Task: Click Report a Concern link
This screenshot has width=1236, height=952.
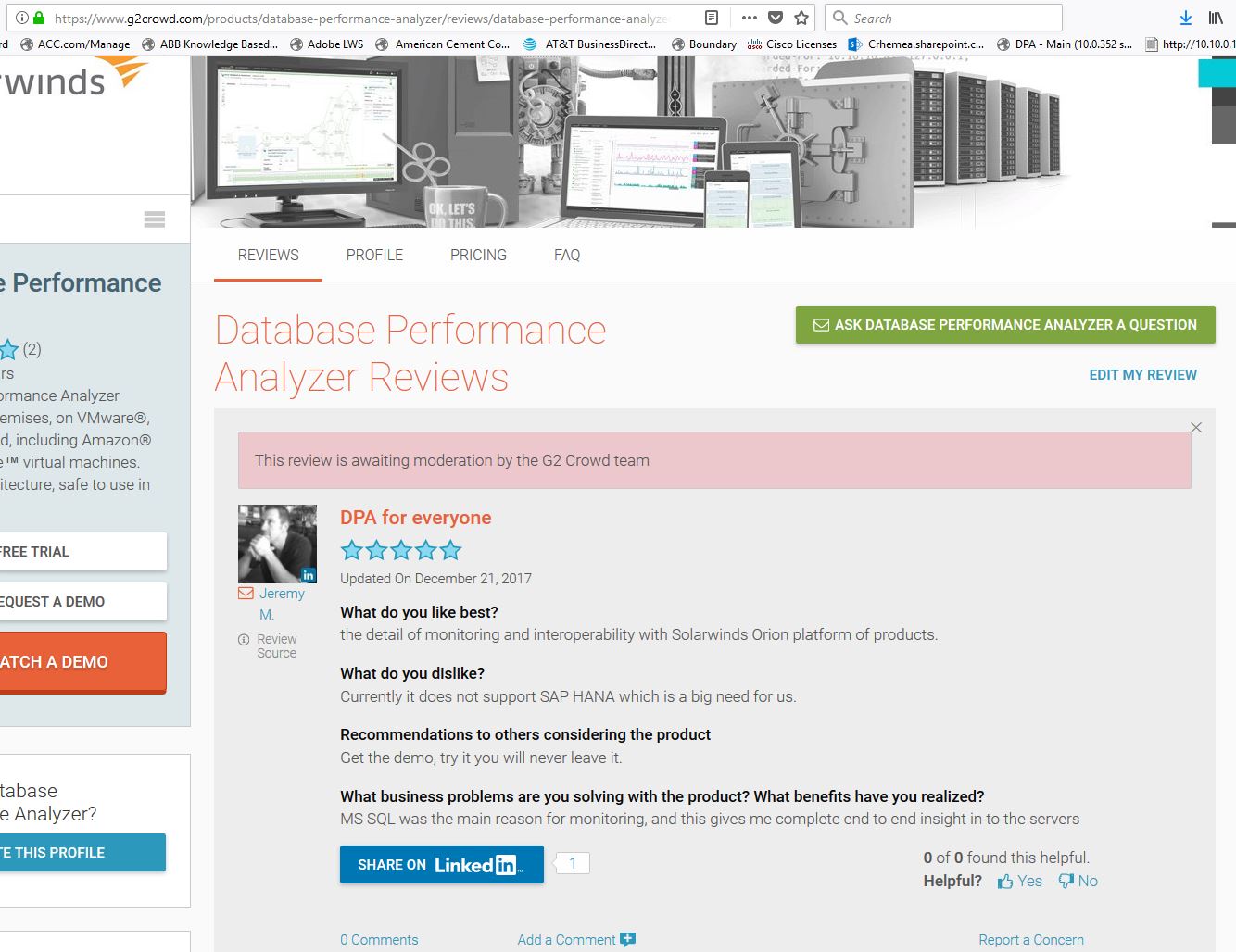Action: [x=1031, y=940]
